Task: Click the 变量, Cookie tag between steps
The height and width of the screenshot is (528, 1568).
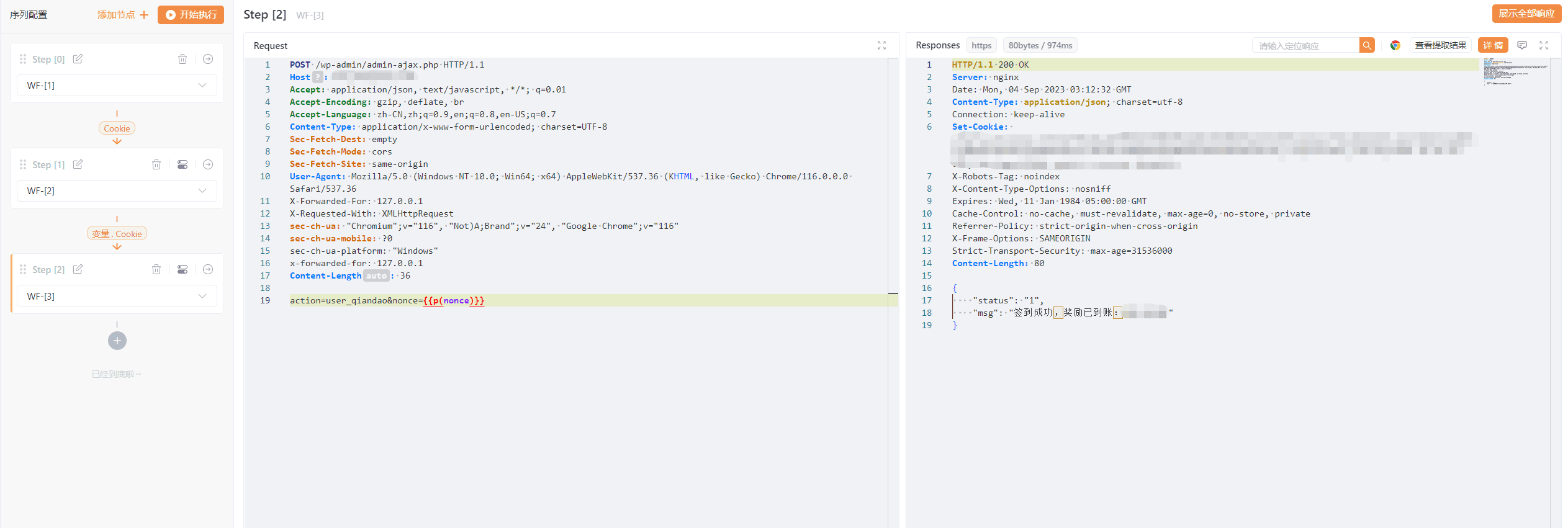Action: (117, 234)
